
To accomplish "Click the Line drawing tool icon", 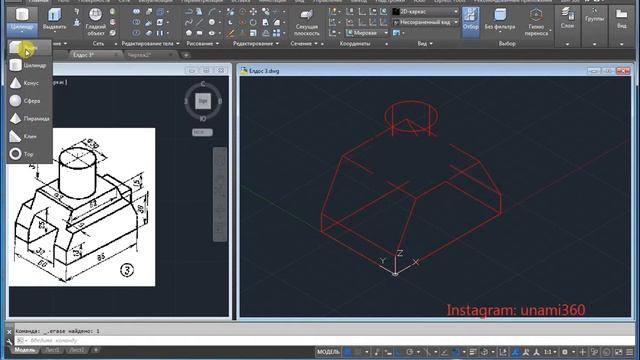I will click(x=199, y=22).
